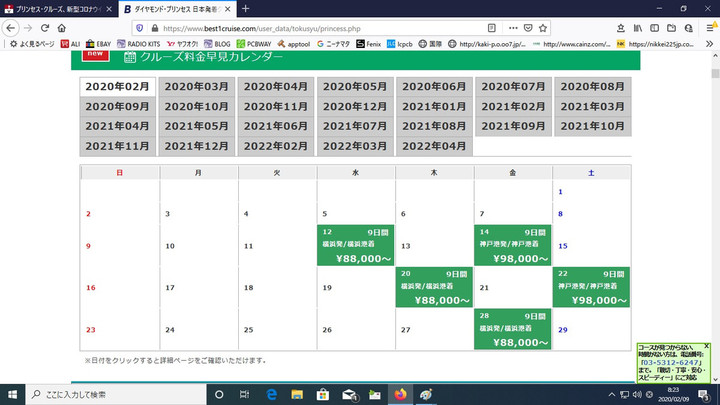The image size is (720, 405).
Task: Open the 12th cruise priced ¥88,000
Action: (x=355, y=244)
